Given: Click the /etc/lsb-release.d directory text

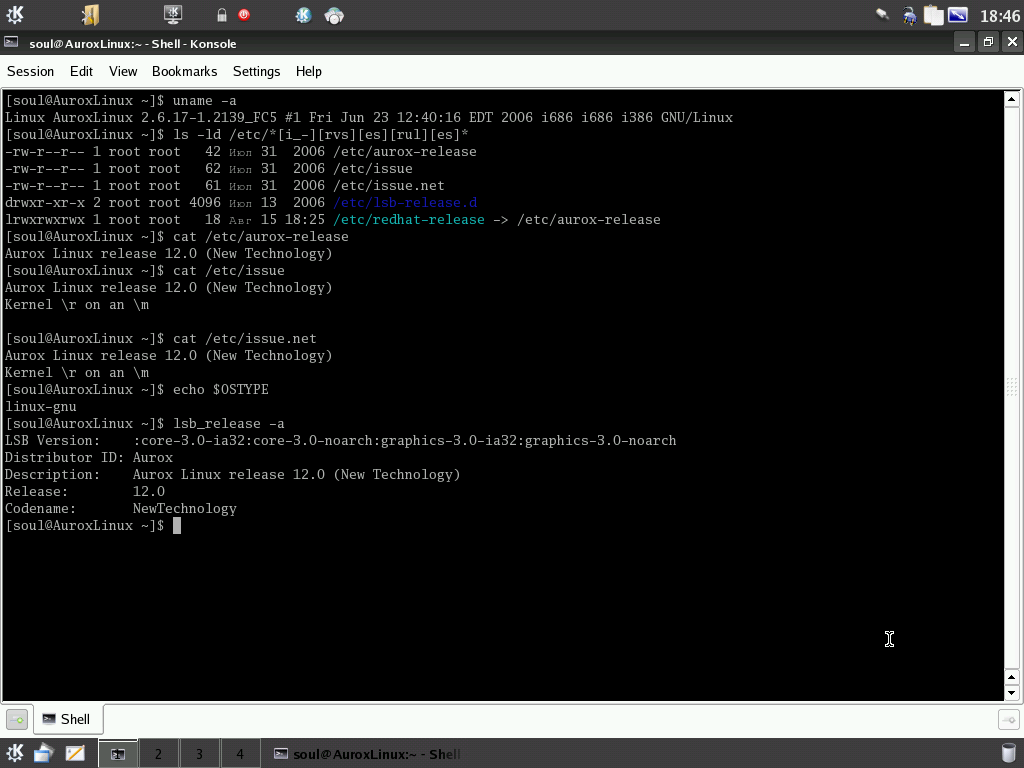Looking at the screenshot, I should pos(405,202).
